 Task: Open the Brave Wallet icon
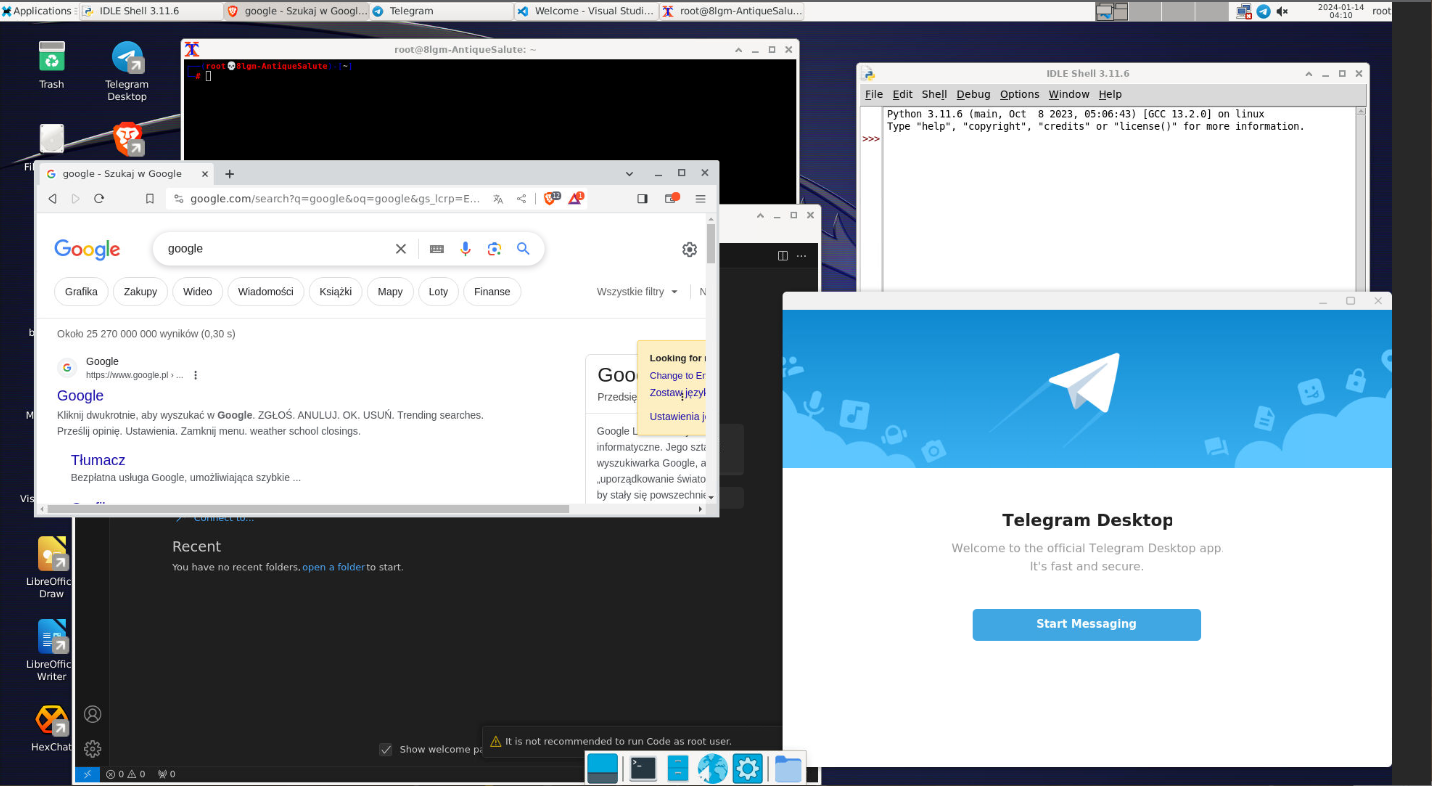(x=672, y=198)
